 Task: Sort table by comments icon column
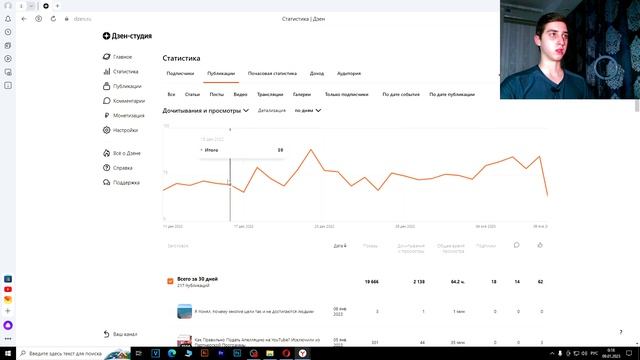pyautogui.click(x=517, y=245)
